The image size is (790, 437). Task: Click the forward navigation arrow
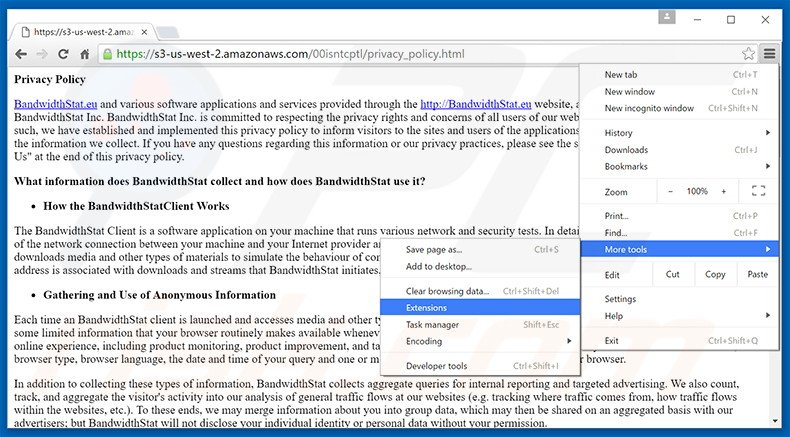42,54
